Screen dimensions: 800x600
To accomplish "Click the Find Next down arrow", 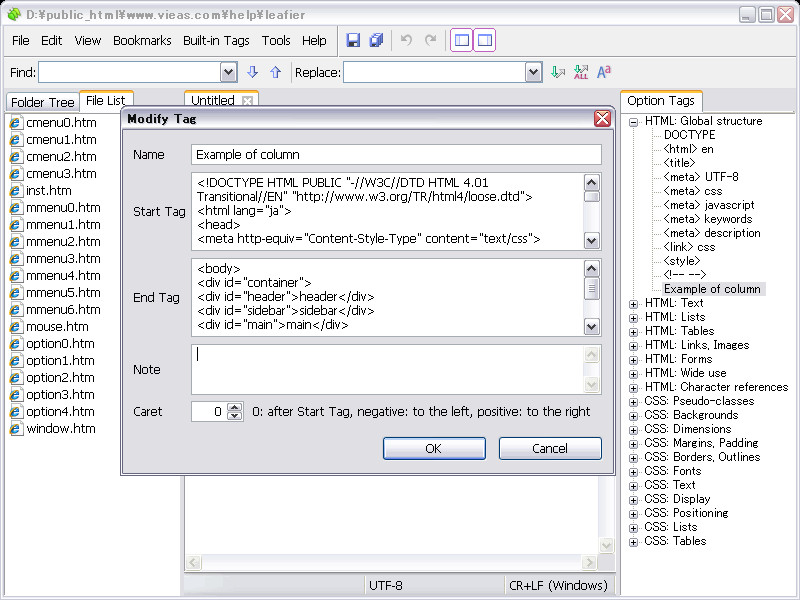I will [252, 72].
